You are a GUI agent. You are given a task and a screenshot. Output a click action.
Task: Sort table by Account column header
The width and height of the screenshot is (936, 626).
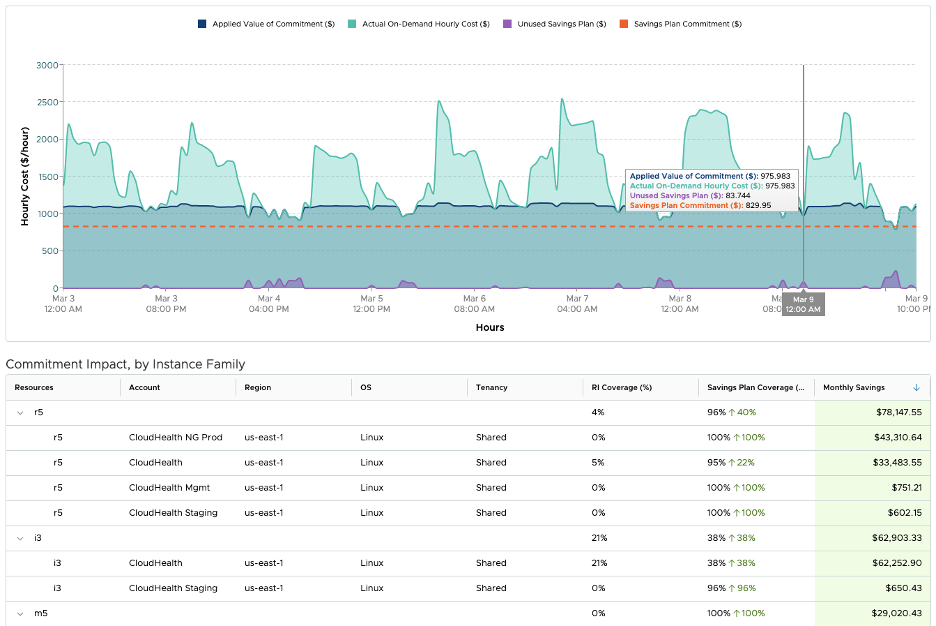click(144, 387)
